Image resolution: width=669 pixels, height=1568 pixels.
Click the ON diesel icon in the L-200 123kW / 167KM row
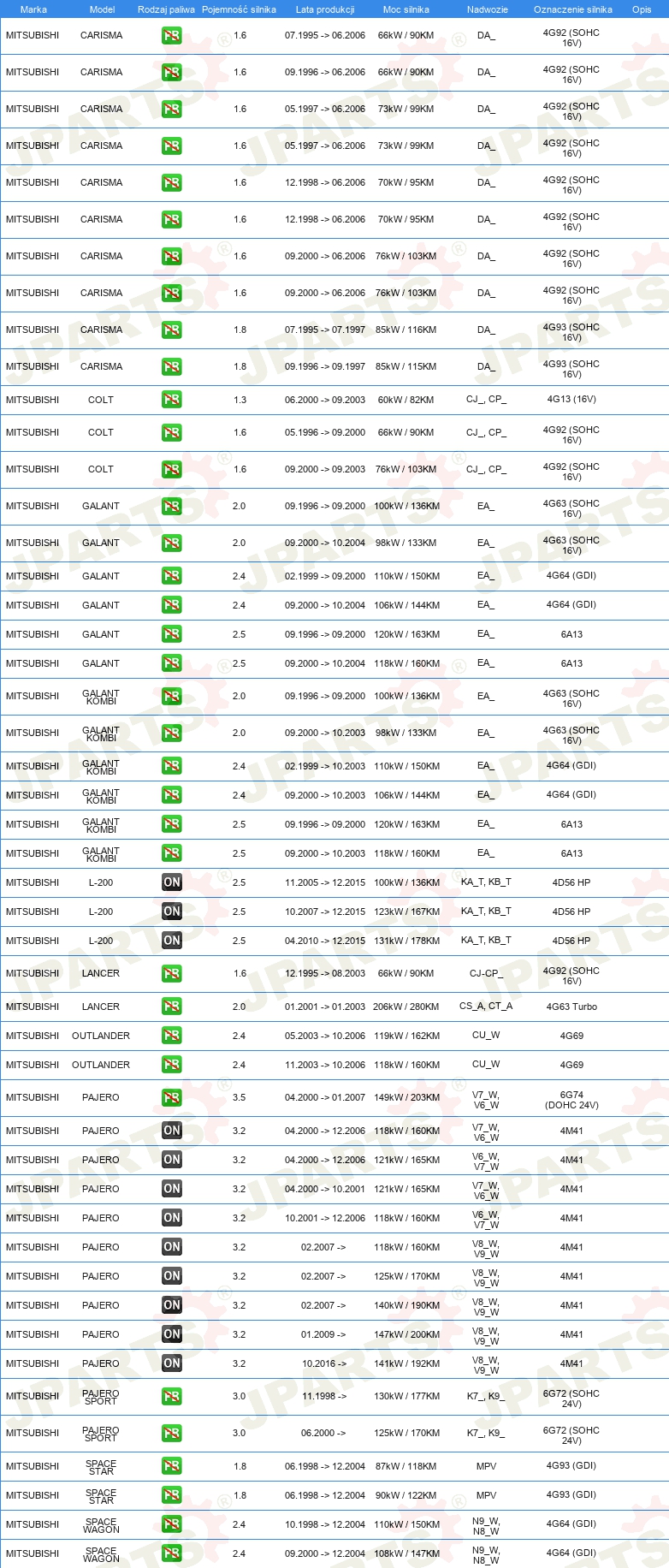coord(172,912)
